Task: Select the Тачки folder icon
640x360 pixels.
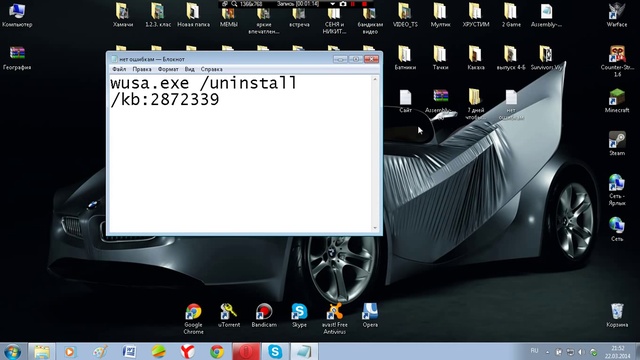Action: click(x=440, y=58)
